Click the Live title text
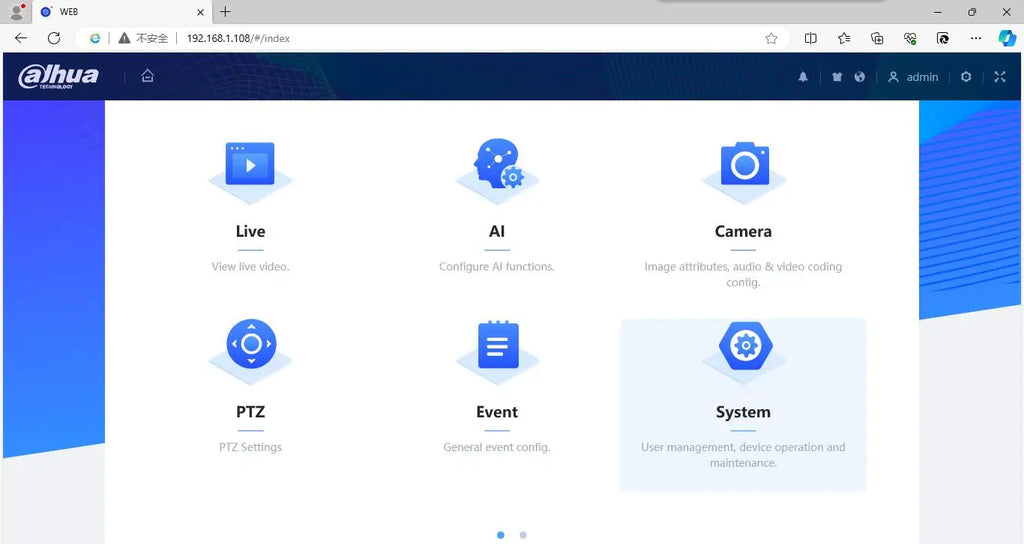This screenshot has height=544, width=1024. (x=251, y=231)
